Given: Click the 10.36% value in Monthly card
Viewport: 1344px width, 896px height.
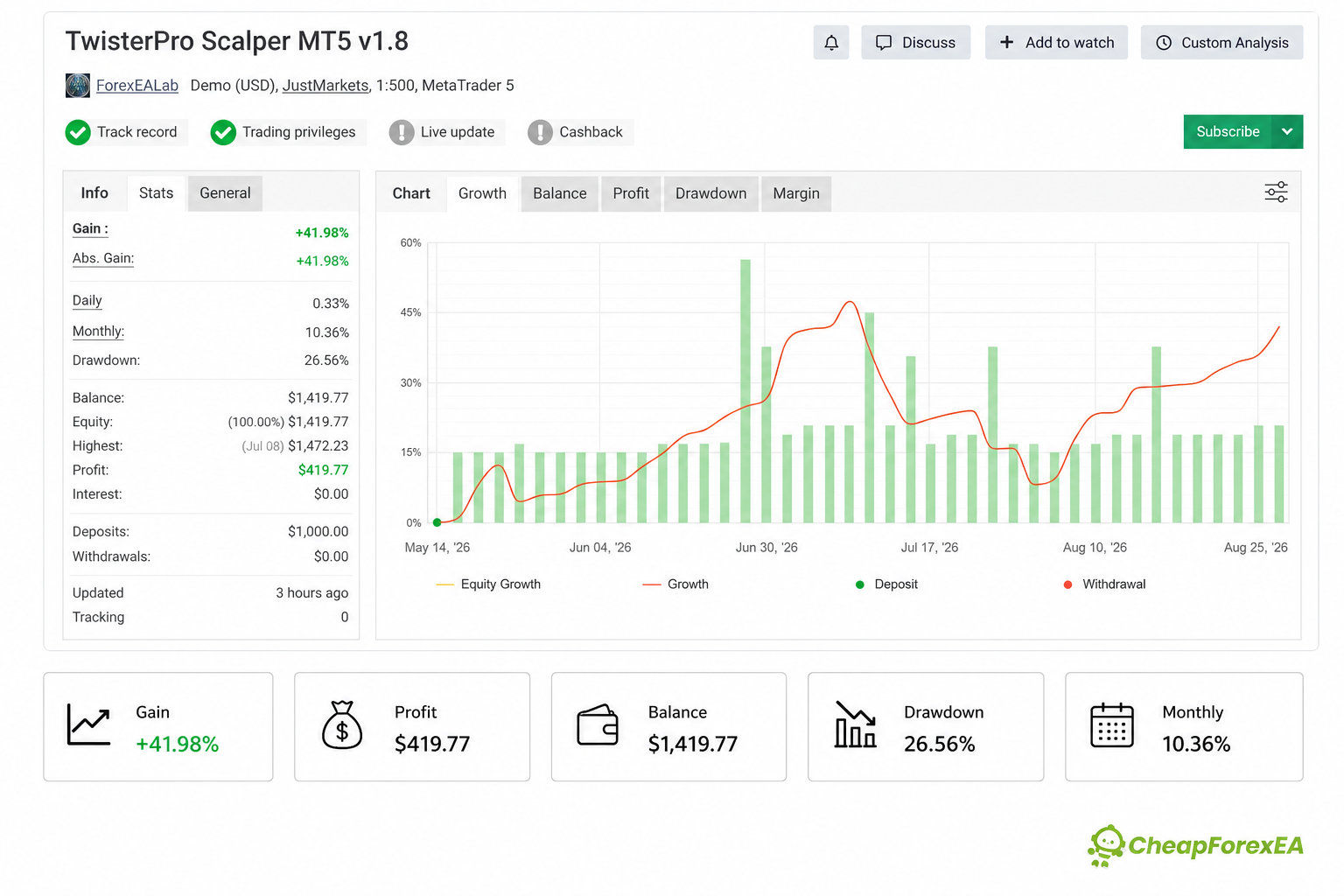Looking at the screenshot, I should coord(1196,745).
